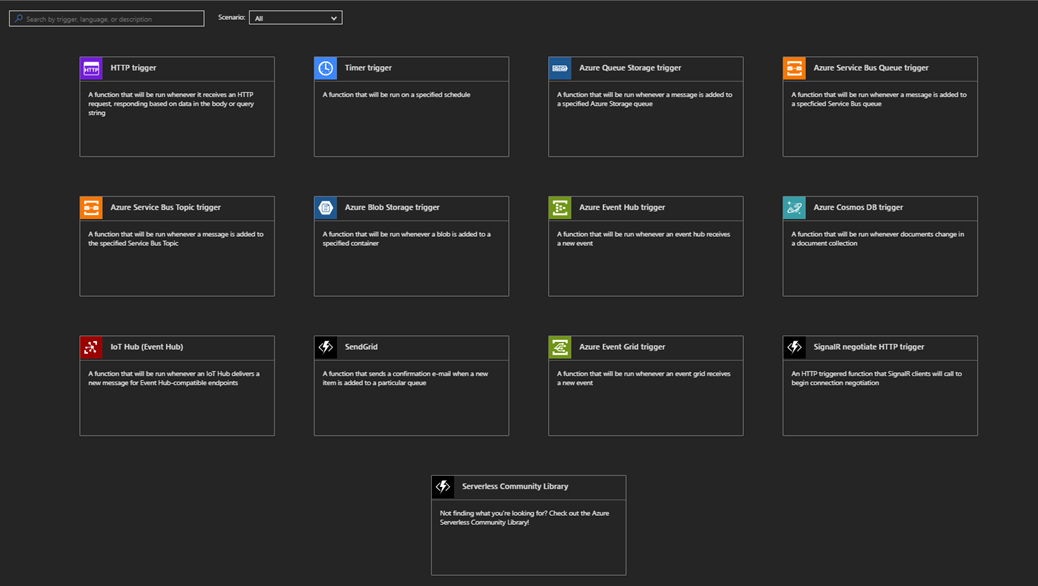Click the HTTP trigger description text

pos(171,104)
